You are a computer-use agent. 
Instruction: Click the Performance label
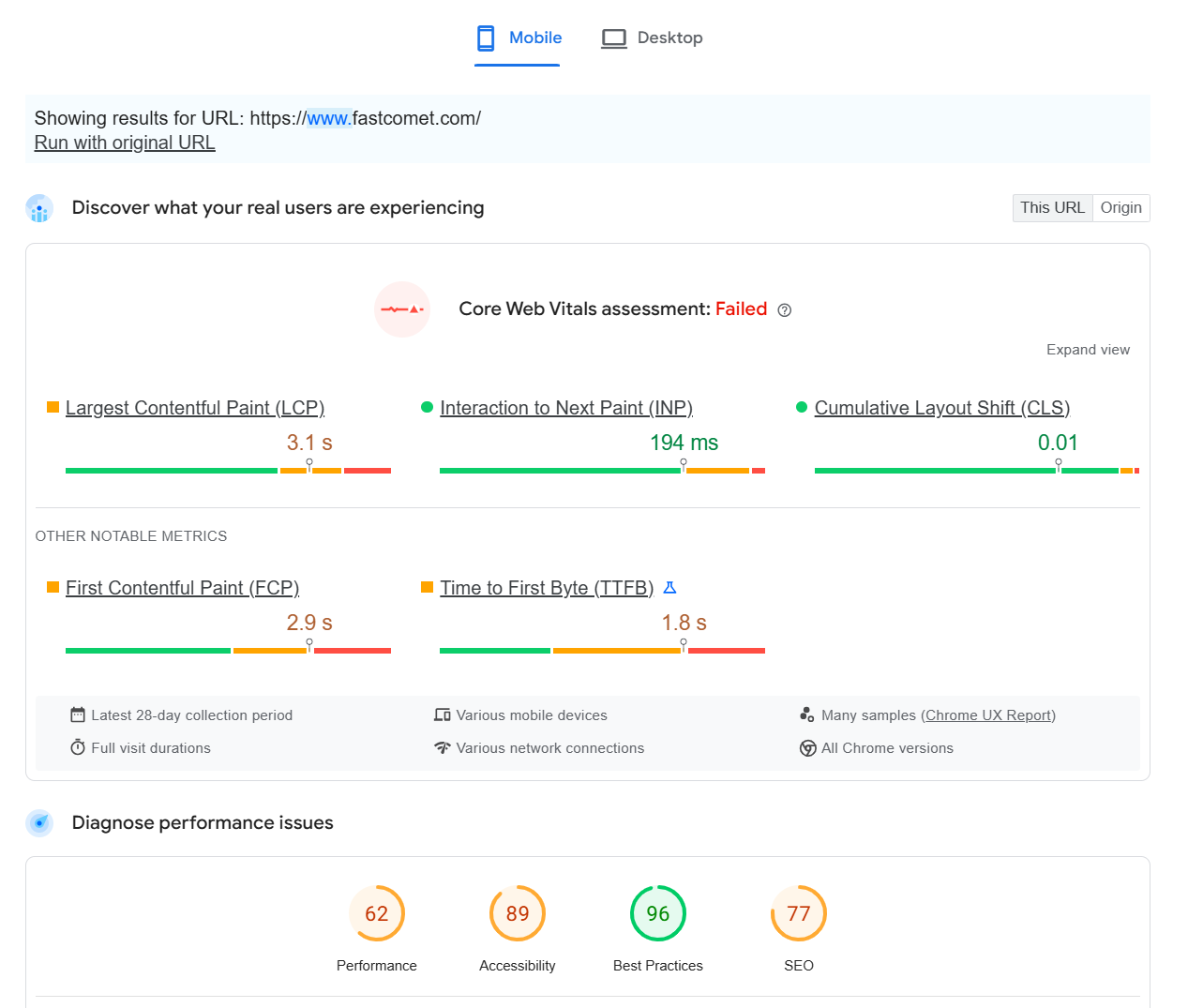coord(377,966)
